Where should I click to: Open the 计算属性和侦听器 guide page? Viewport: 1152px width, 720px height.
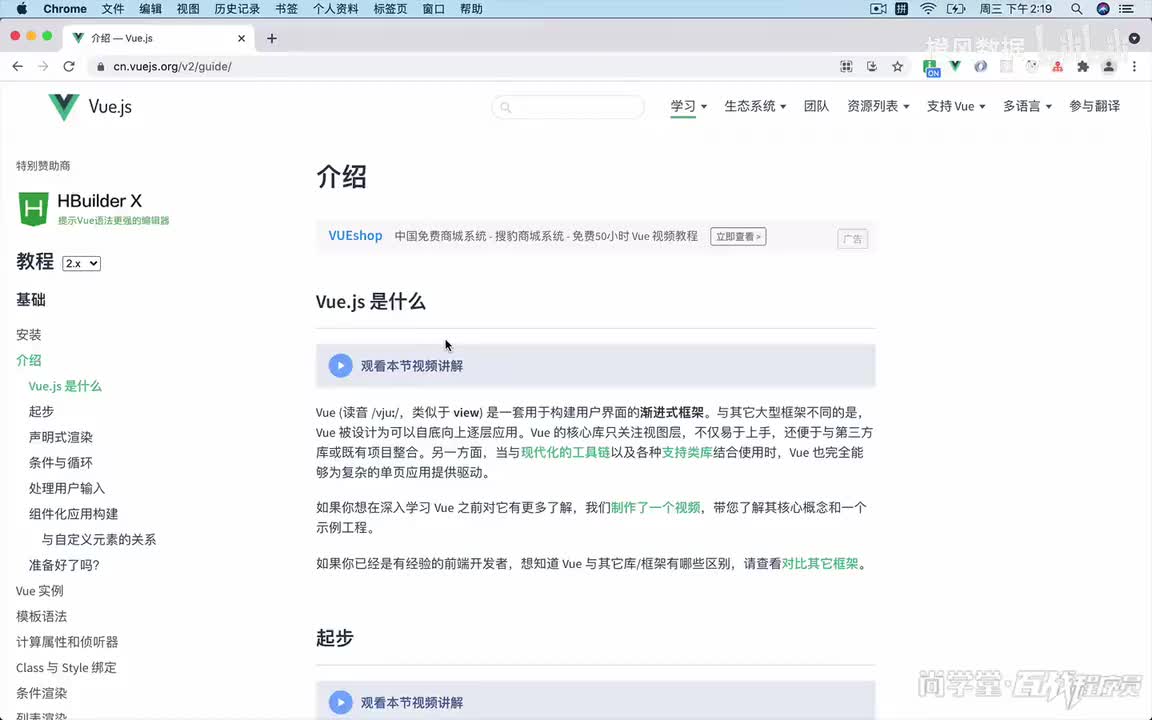67,642
